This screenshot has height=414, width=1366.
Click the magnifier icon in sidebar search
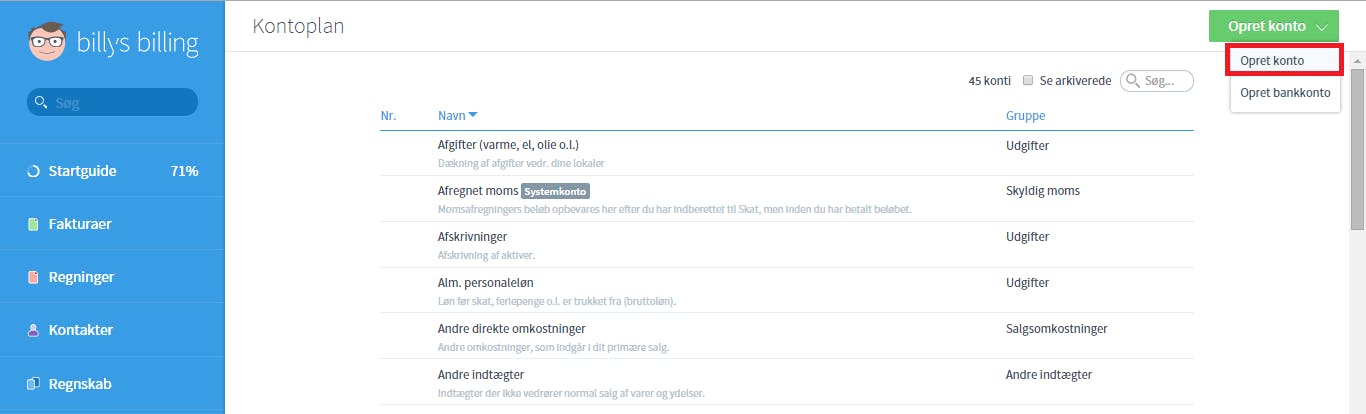point(41,102)
